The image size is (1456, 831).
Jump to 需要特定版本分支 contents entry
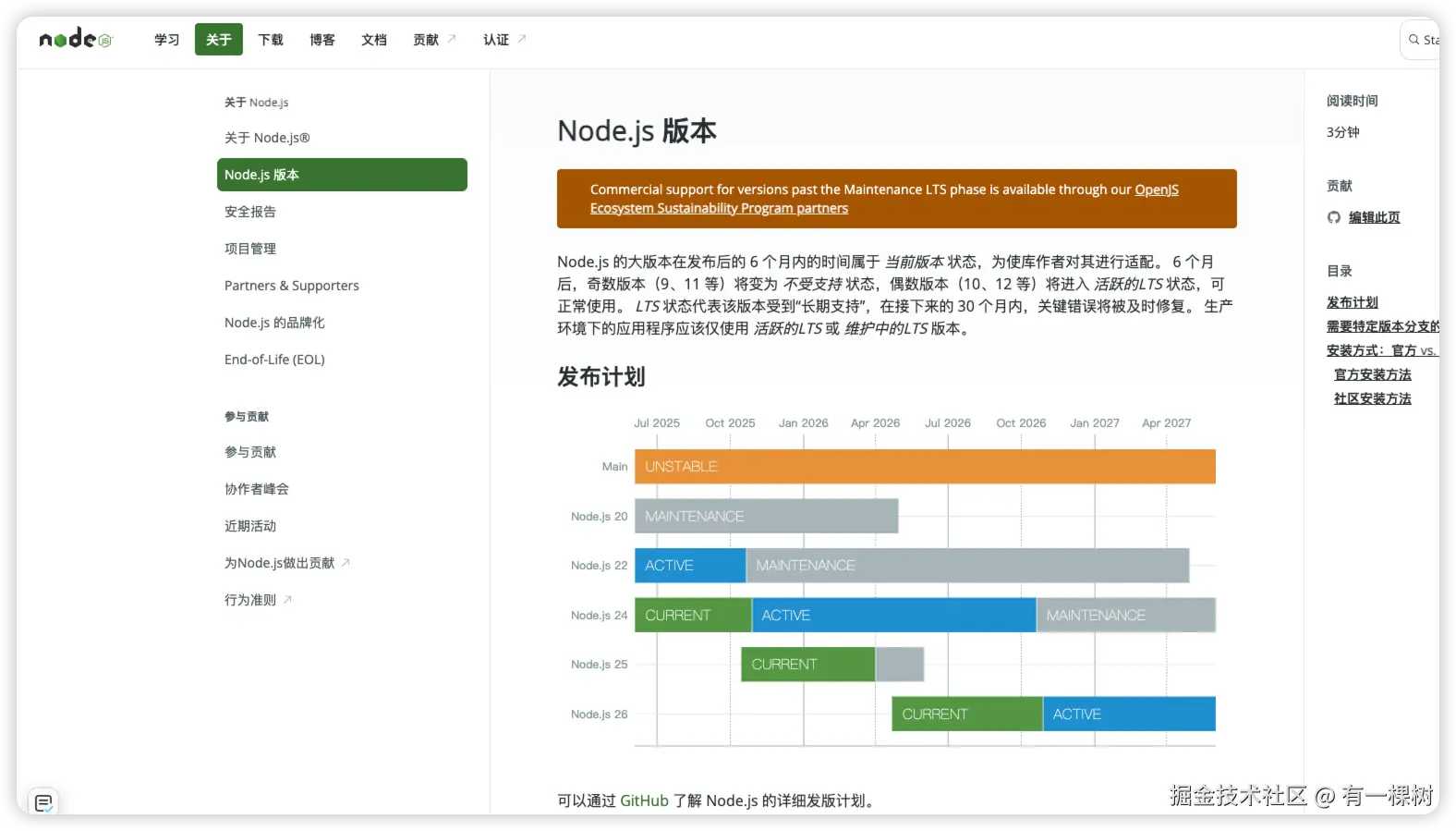click(x=1383, y=326)
